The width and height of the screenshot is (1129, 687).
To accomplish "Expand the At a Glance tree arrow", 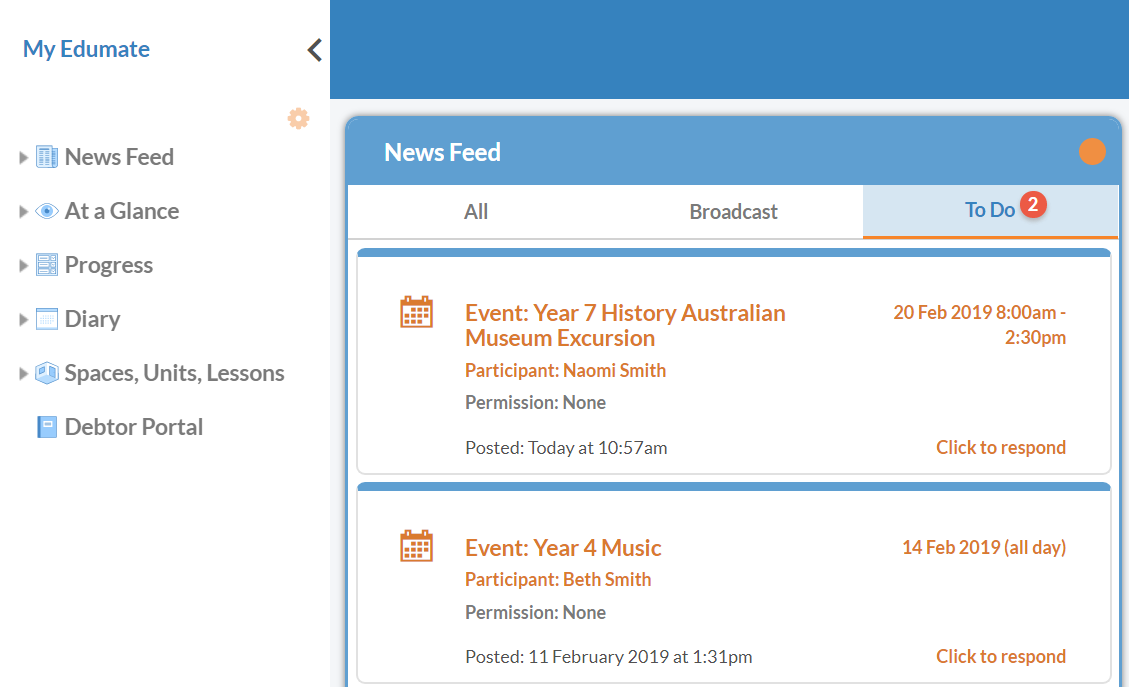I will 24,211.
